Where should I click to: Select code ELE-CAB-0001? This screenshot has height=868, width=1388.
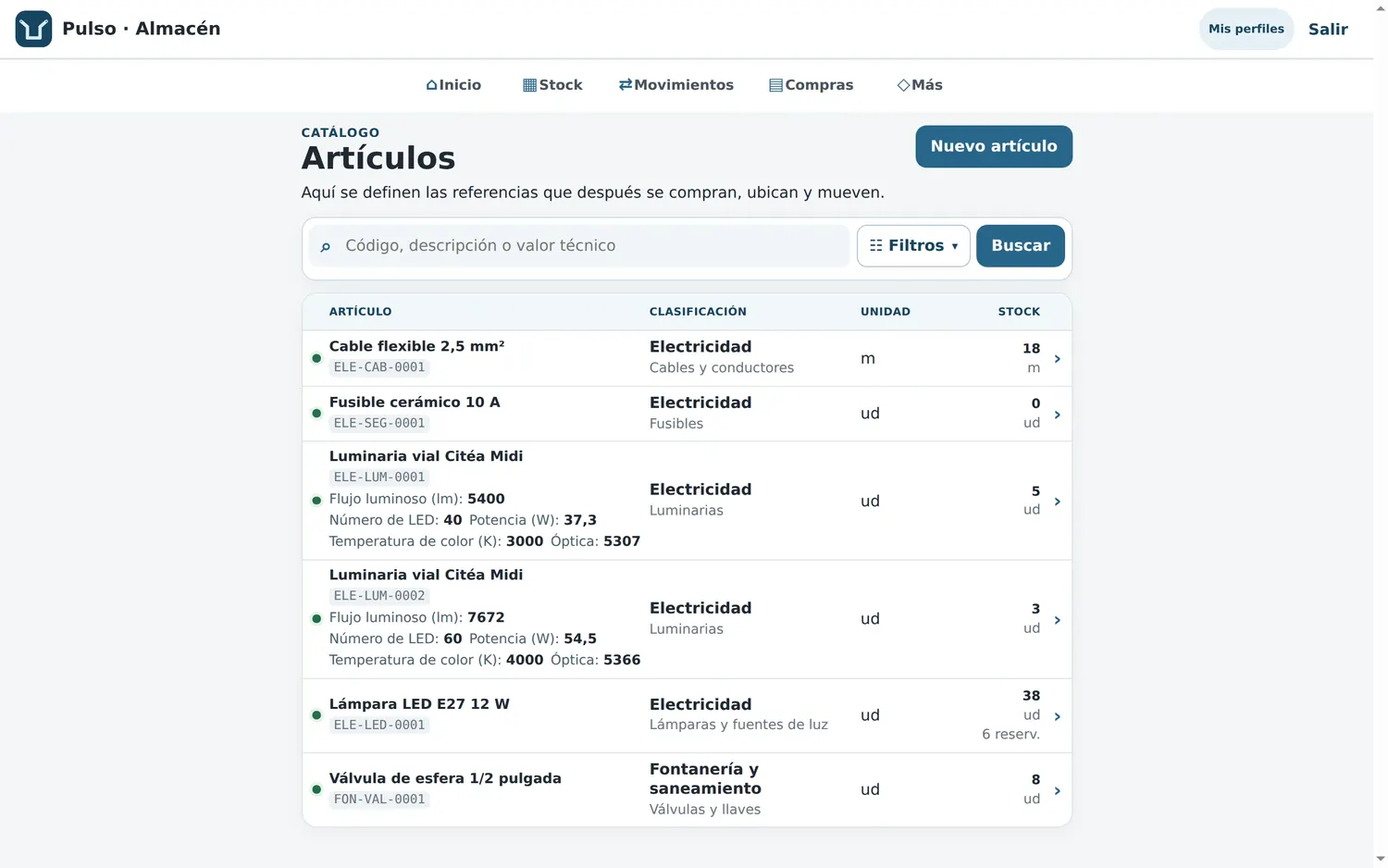[379, 367]
